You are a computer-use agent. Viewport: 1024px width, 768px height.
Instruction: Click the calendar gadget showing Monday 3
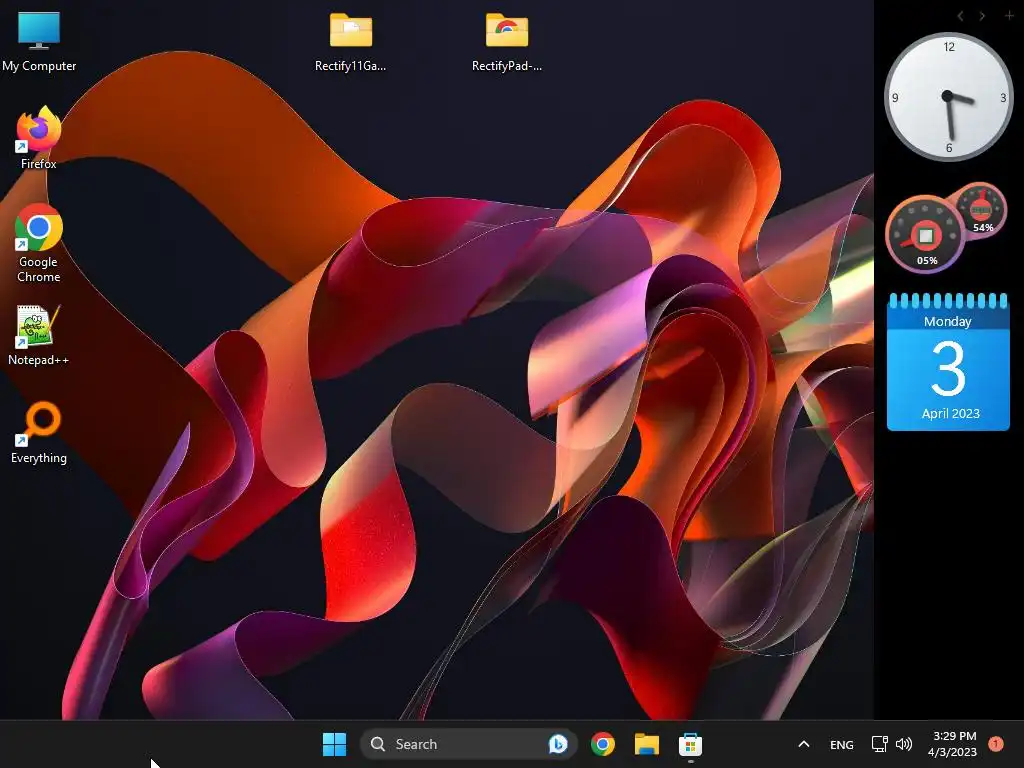pyautogui.click(x=948, y=362)
